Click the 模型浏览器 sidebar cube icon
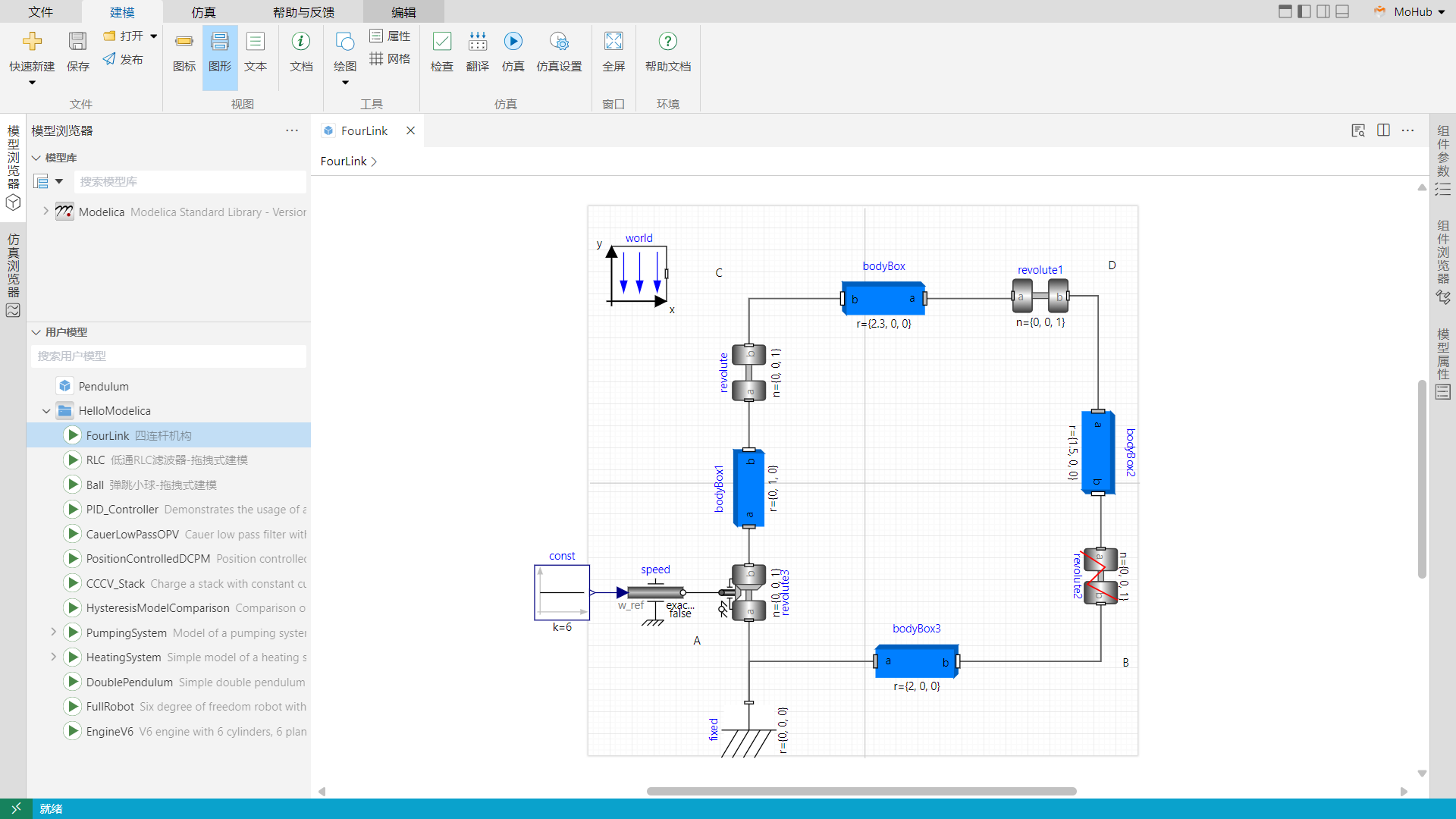This screenshot has height=819, width=1456. pyautogui.click(x=13, y=202)
